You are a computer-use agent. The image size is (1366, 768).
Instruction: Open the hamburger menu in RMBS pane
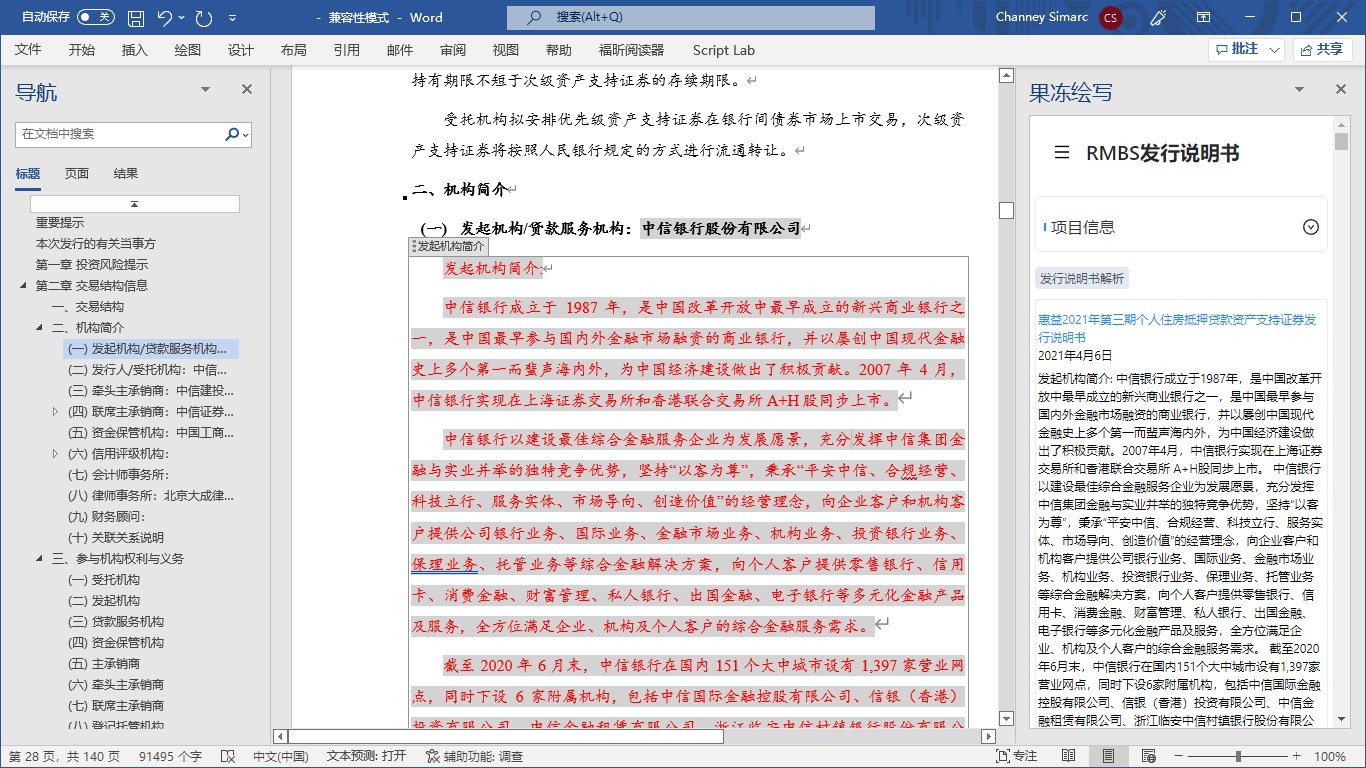[1062, 153]
